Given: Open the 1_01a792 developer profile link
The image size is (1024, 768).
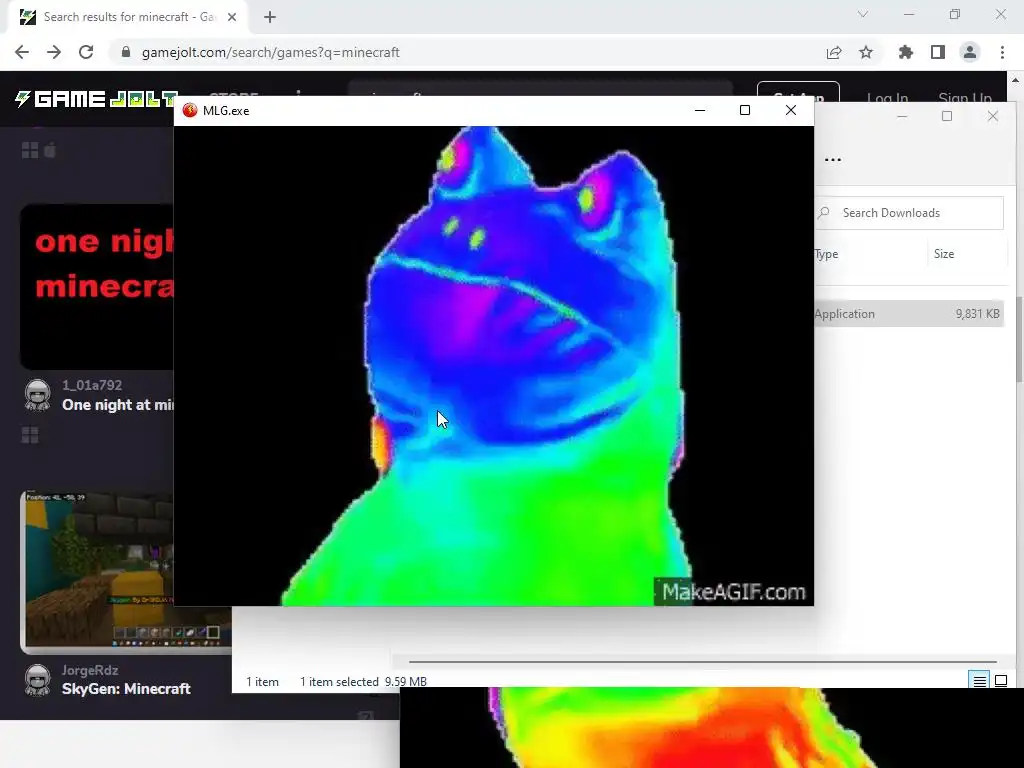Looking at the screenshot, I should click(x=92, y=385).
